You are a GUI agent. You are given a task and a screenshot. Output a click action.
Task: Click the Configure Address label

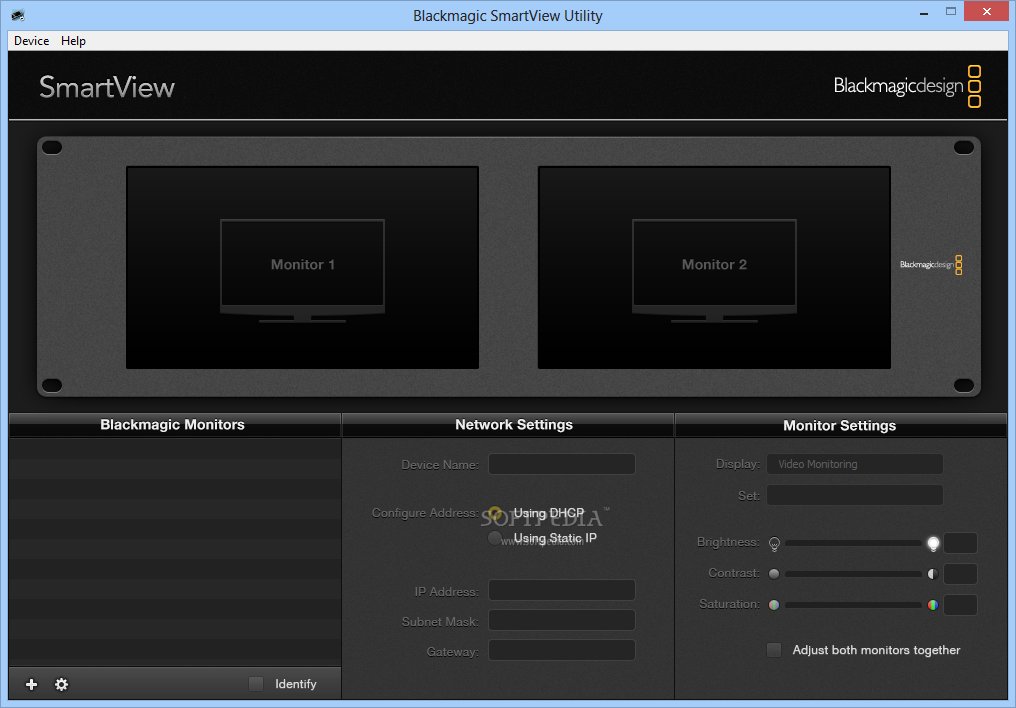click(425, 513)
